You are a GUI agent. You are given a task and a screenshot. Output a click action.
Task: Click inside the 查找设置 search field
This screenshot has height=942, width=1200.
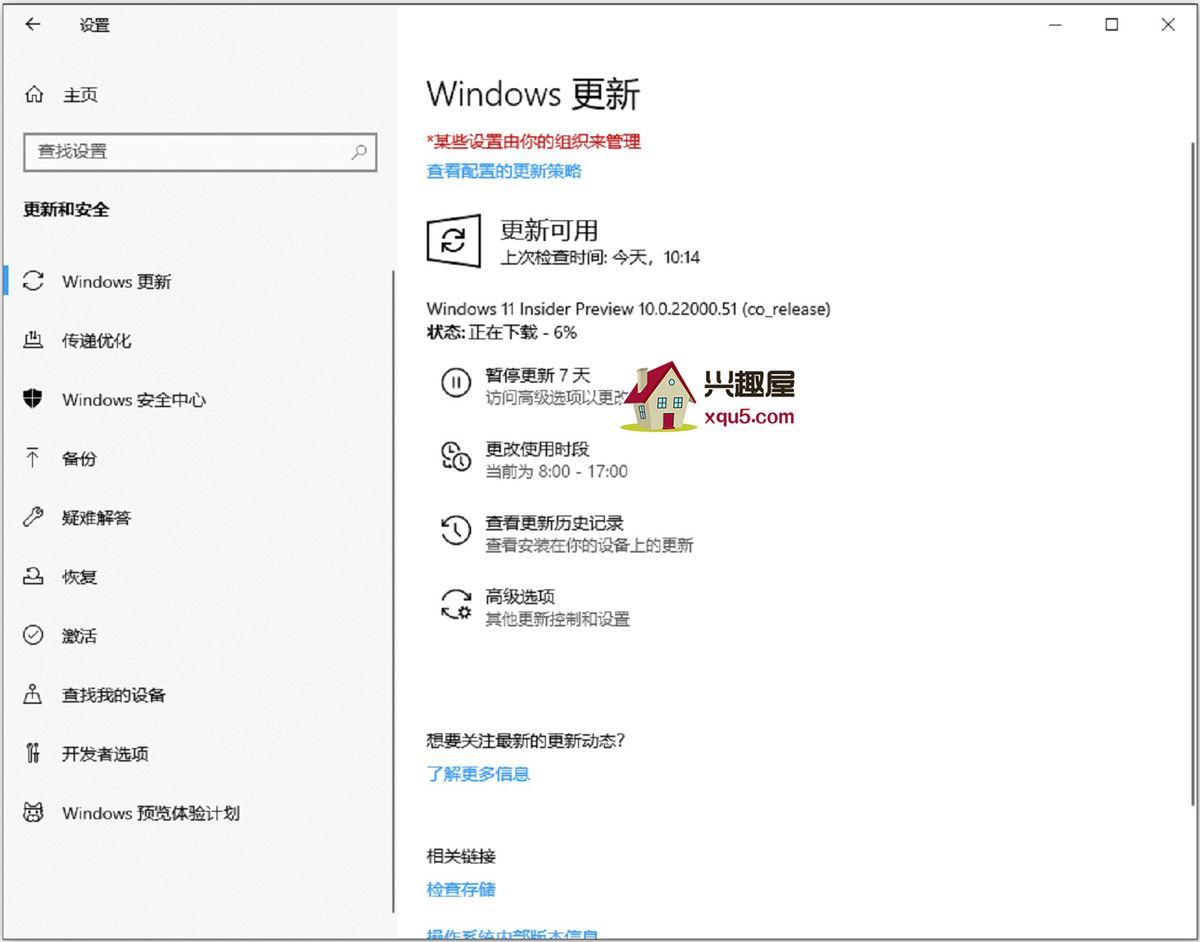[200, 152]
